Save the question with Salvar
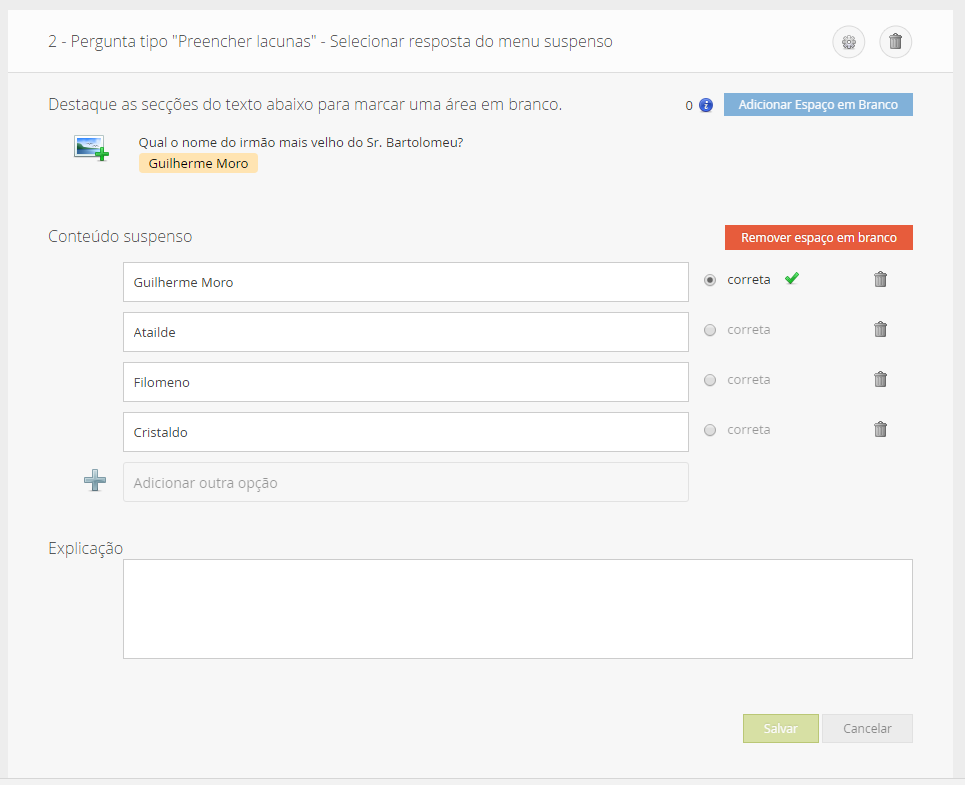This screenshot has width=965, height=785. pos(780,728)
